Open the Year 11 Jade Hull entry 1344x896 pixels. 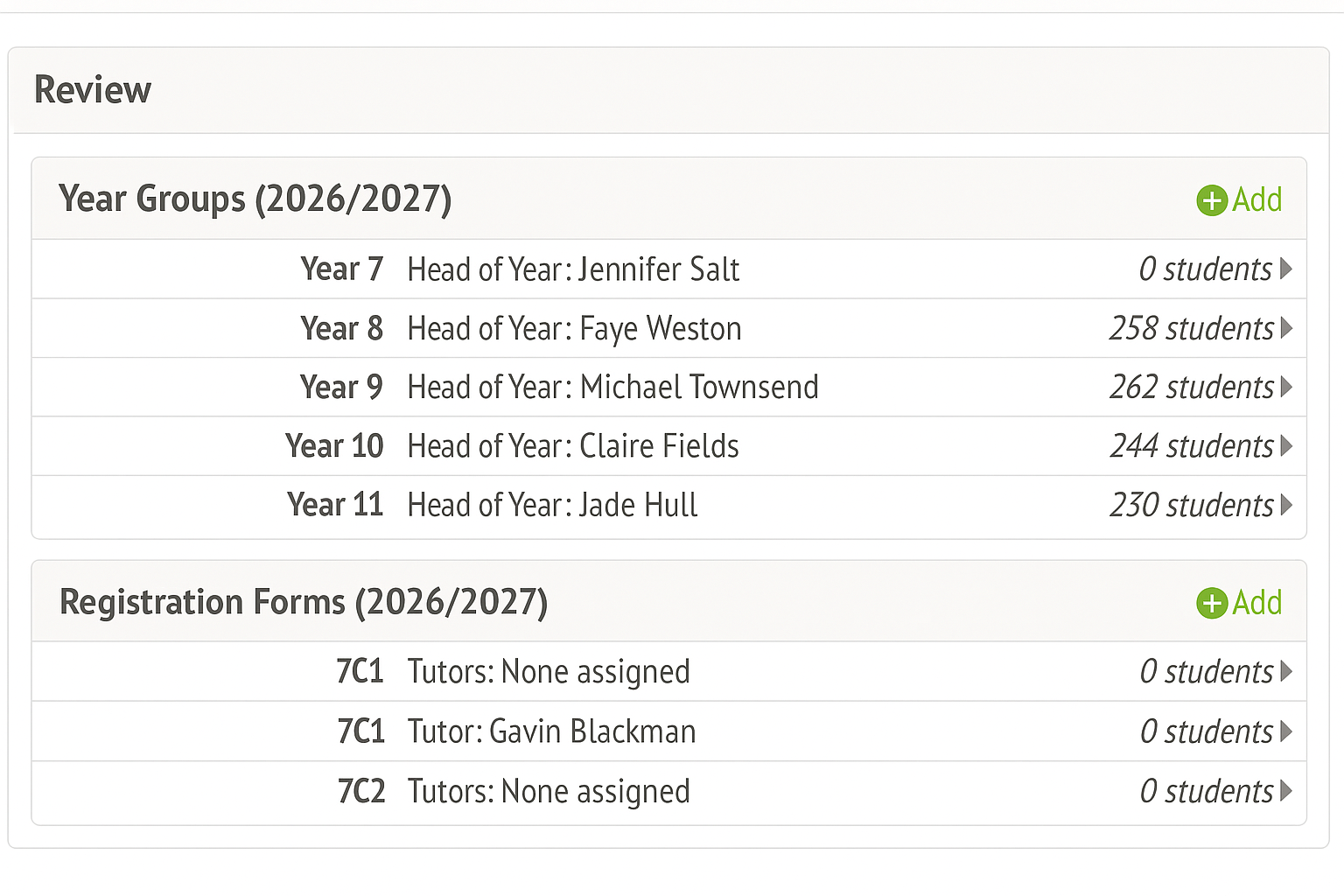pos(552,505)
